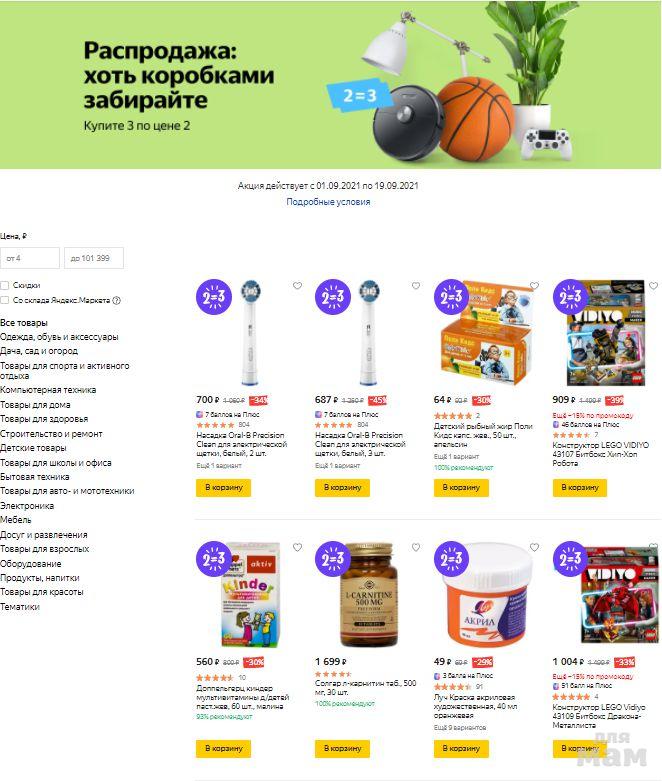This screenshot has width=662, height=781.
Task: Open help icon next to Яндекс.Маркет warehouse
Action: pyautogui.click(x=117, y=300)
